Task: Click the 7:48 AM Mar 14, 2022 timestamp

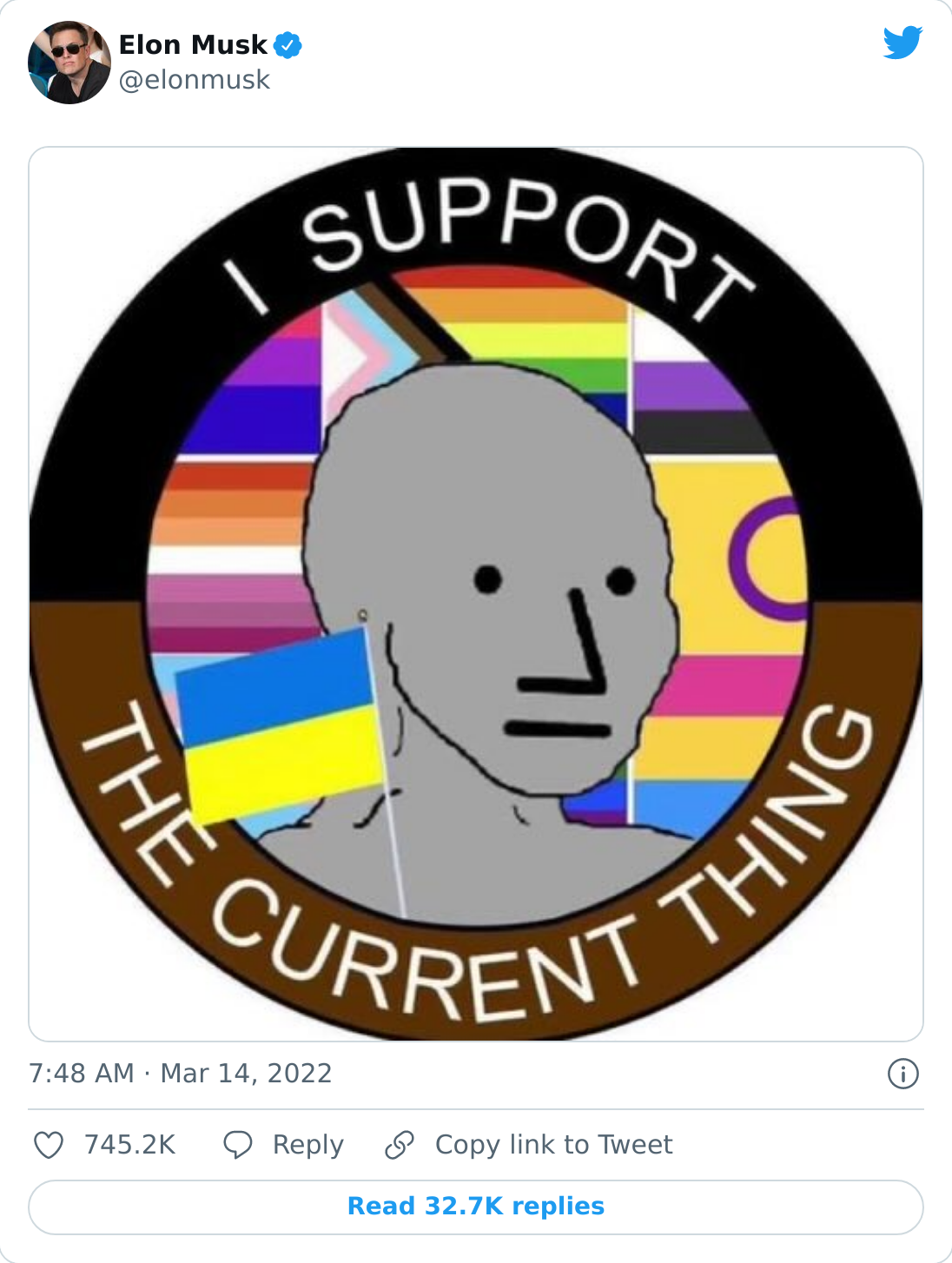Action: [181, 1074]
